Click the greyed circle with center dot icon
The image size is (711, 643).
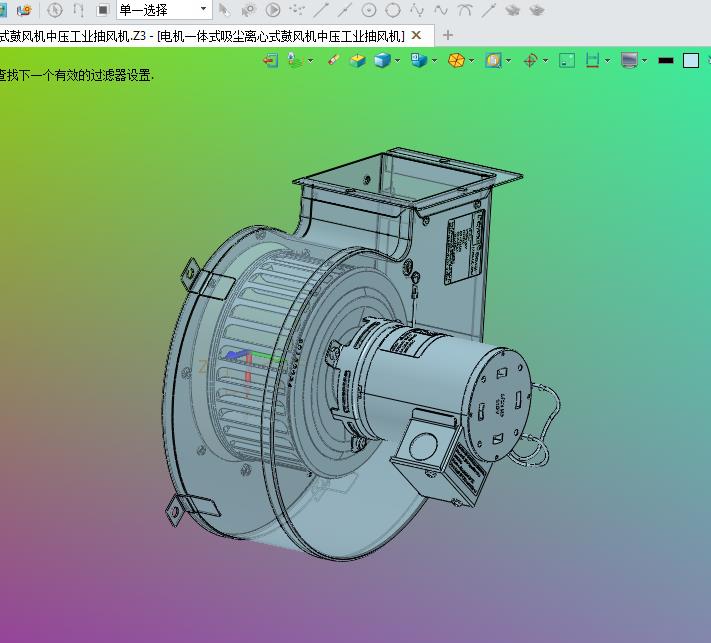click(x=369, y=10)
